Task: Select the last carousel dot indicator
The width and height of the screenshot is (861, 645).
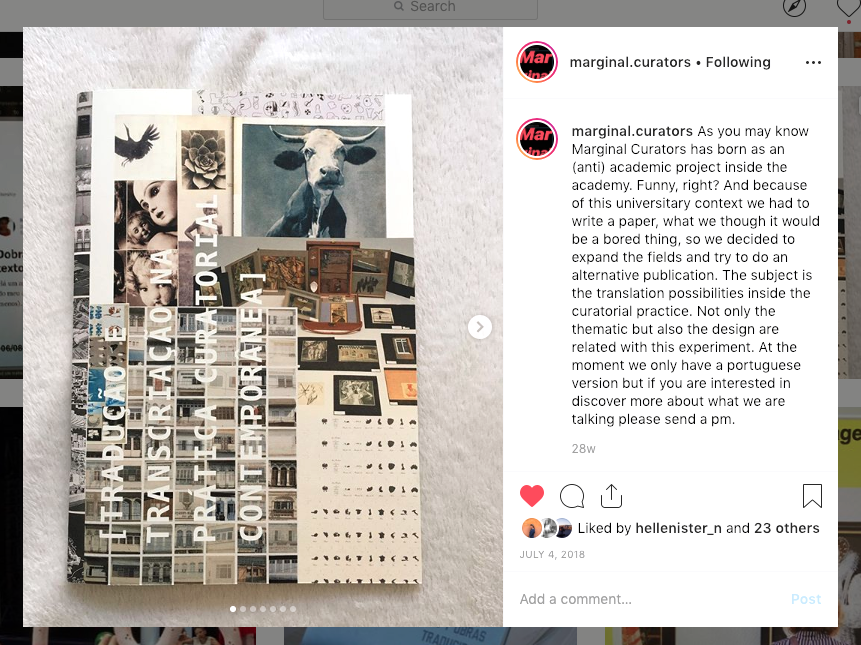Action: pyautogui.click(x=293, y=609)
